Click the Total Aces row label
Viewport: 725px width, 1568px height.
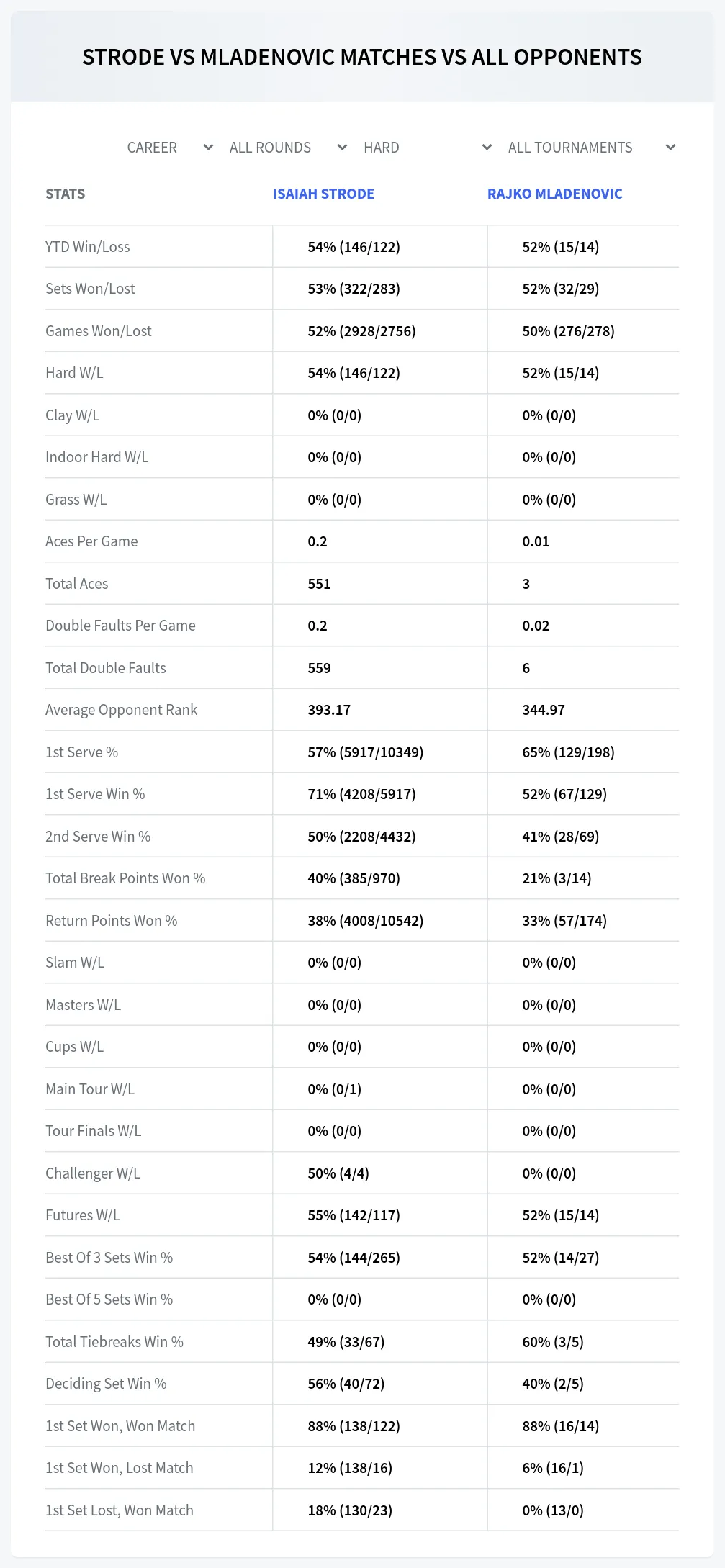[77, 584]
